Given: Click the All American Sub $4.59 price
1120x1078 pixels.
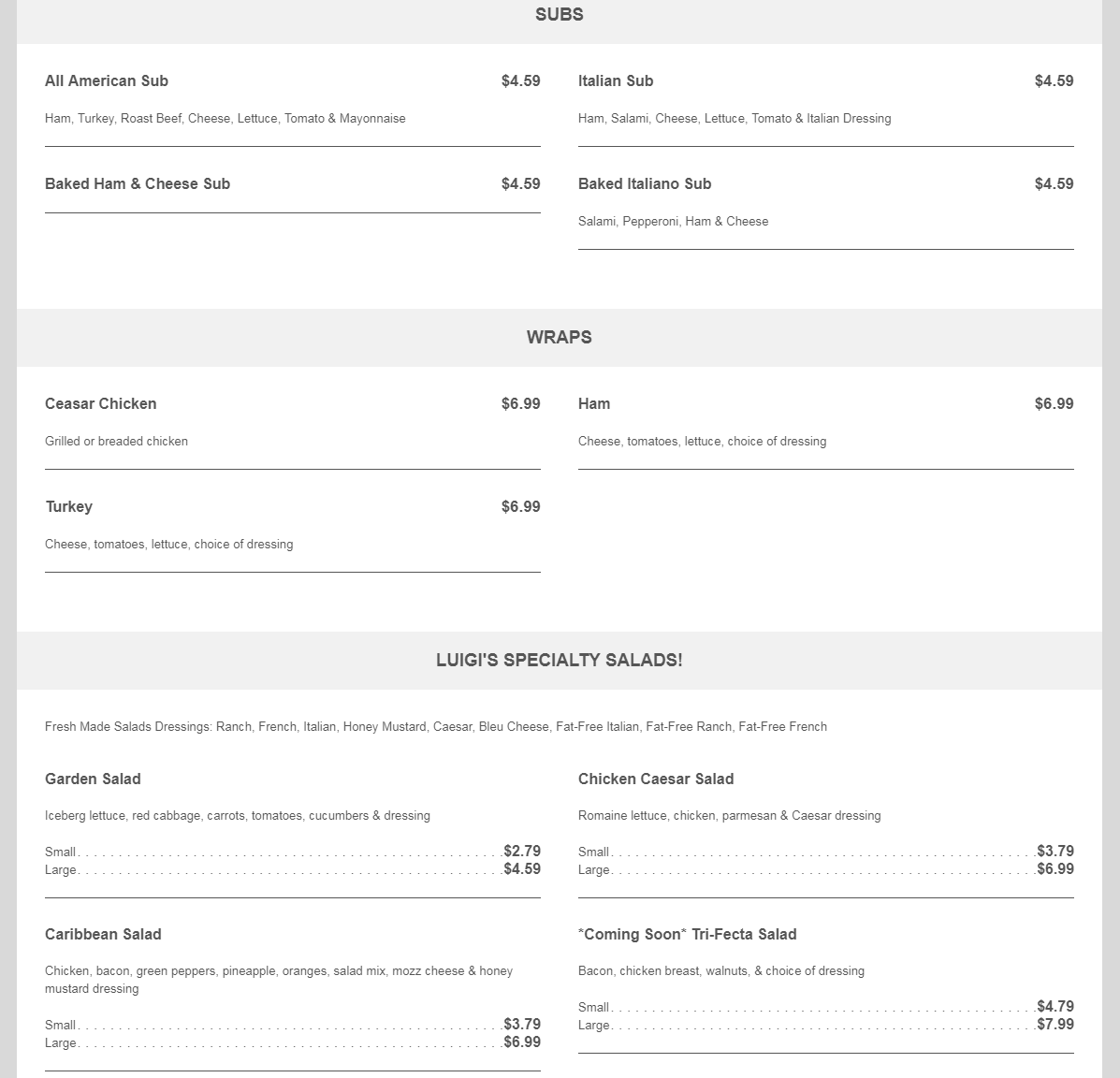Looking at the screenshot, I should 520,80.
